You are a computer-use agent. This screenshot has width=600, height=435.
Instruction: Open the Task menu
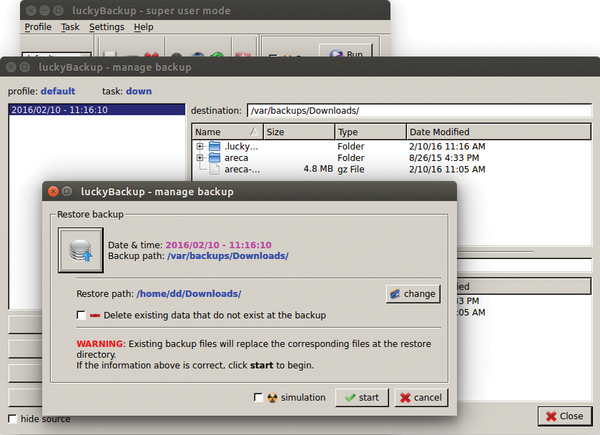point(70,27)
